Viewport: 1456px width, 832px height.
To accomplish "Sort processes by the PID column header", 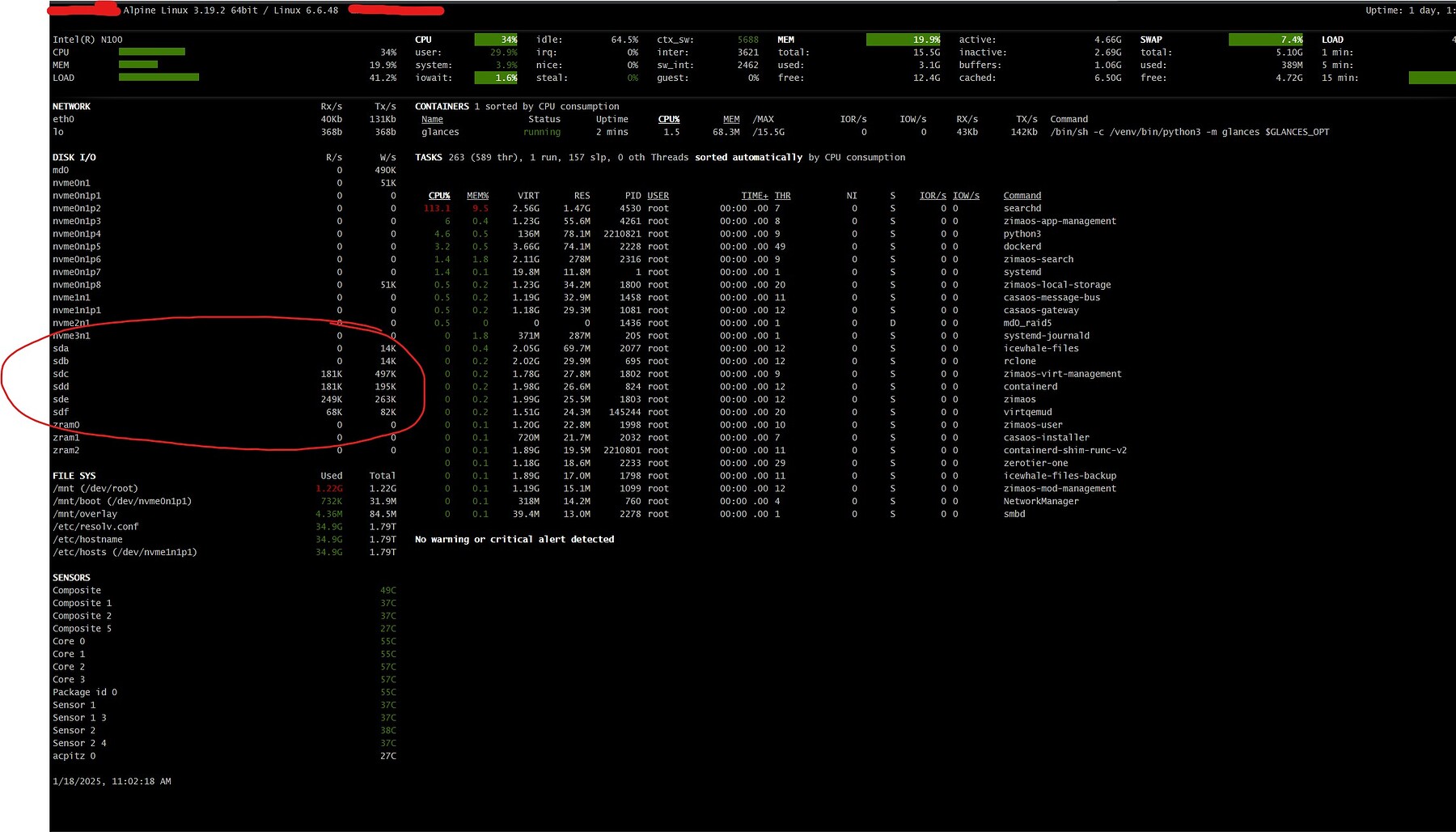I will click(x=633, y=196).
